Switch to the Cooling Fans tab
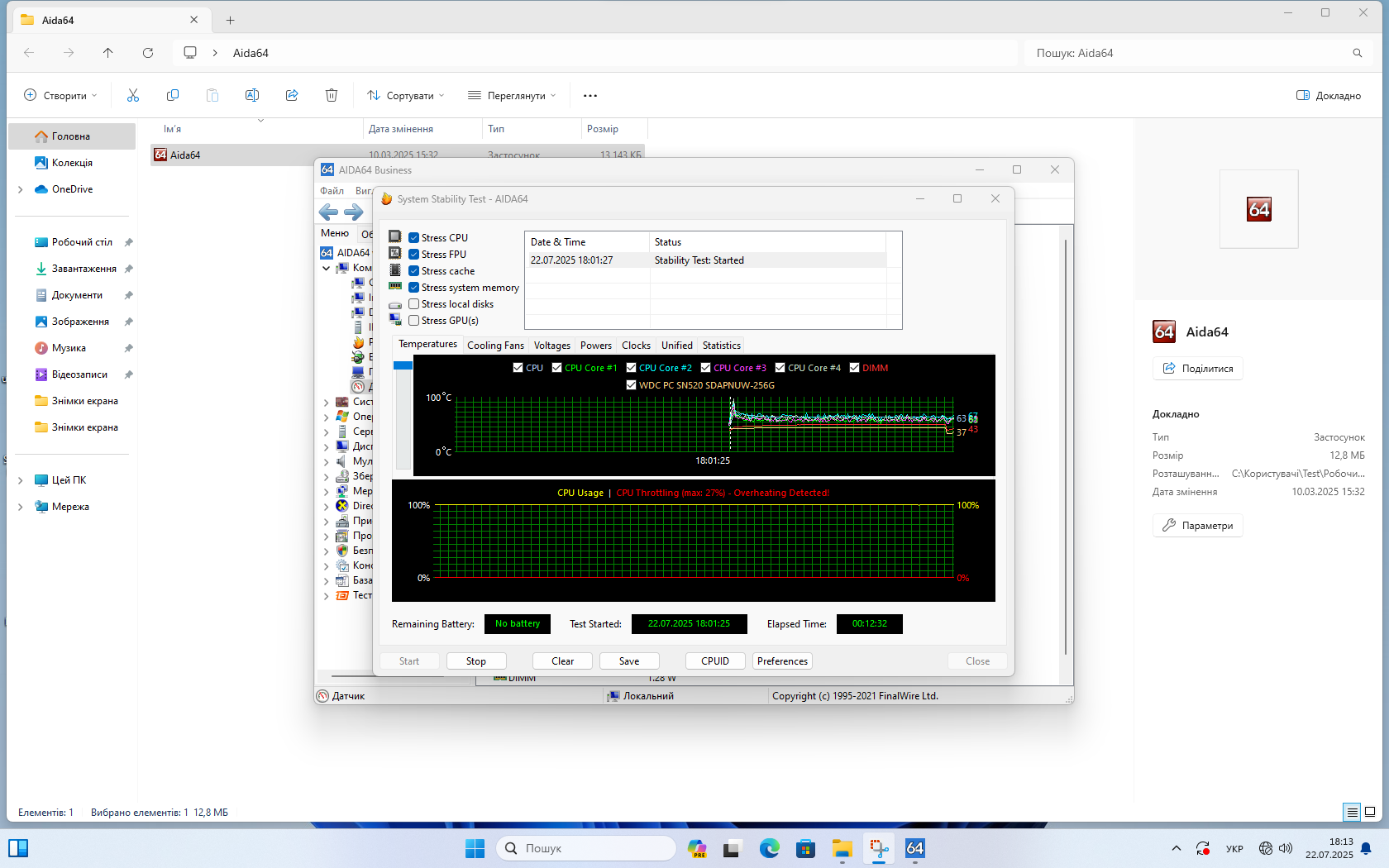1389x868 pixels. [495, 346]
